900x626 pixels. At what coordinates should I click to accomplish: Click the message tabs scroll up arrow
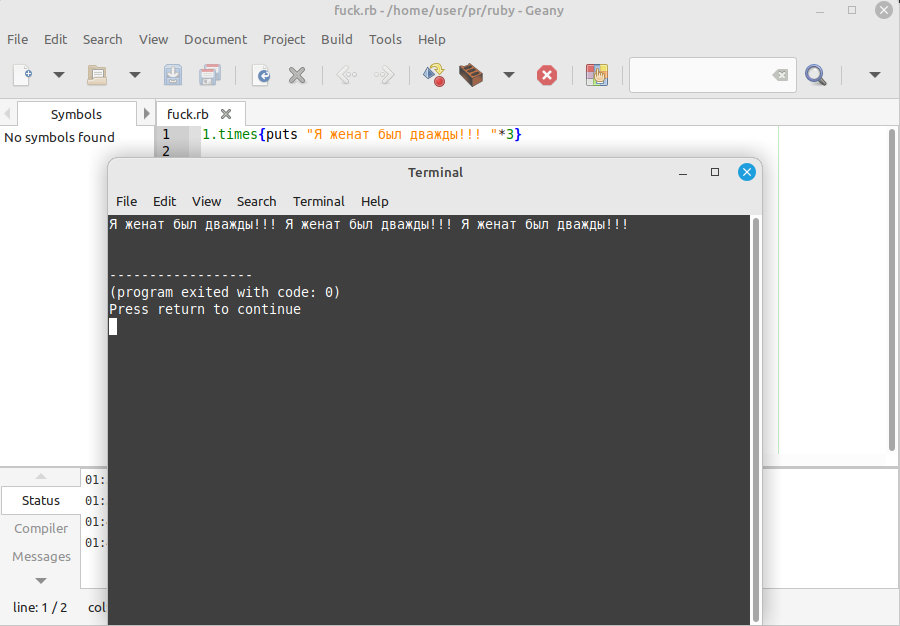click(41, 476)
